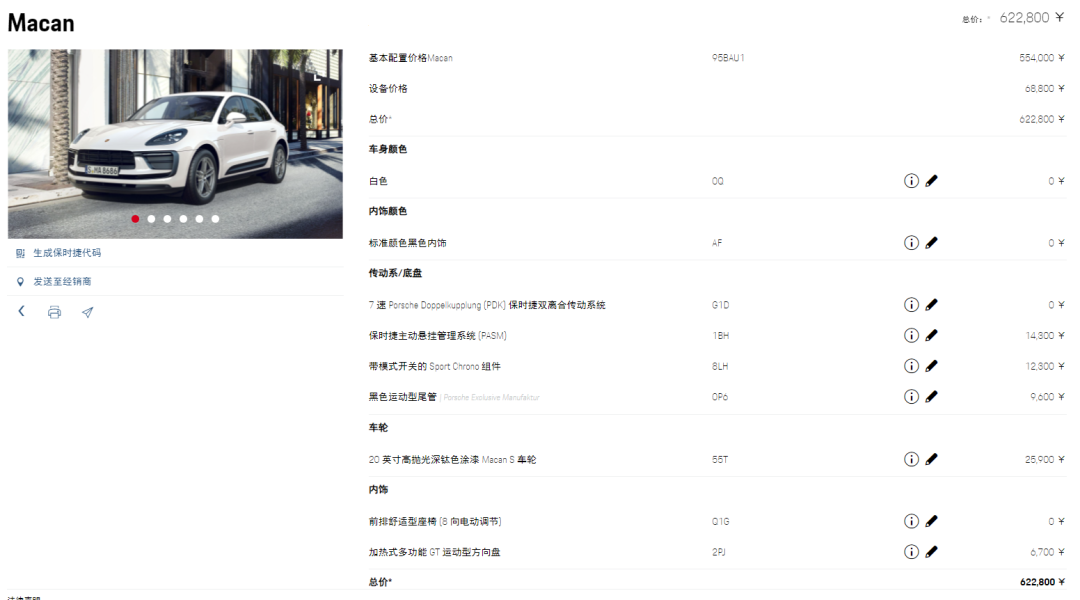Send configuration to dealer via 发送至经销商
The width and height of the screenshot is (1080, 600).
click(x=62, y=281)
